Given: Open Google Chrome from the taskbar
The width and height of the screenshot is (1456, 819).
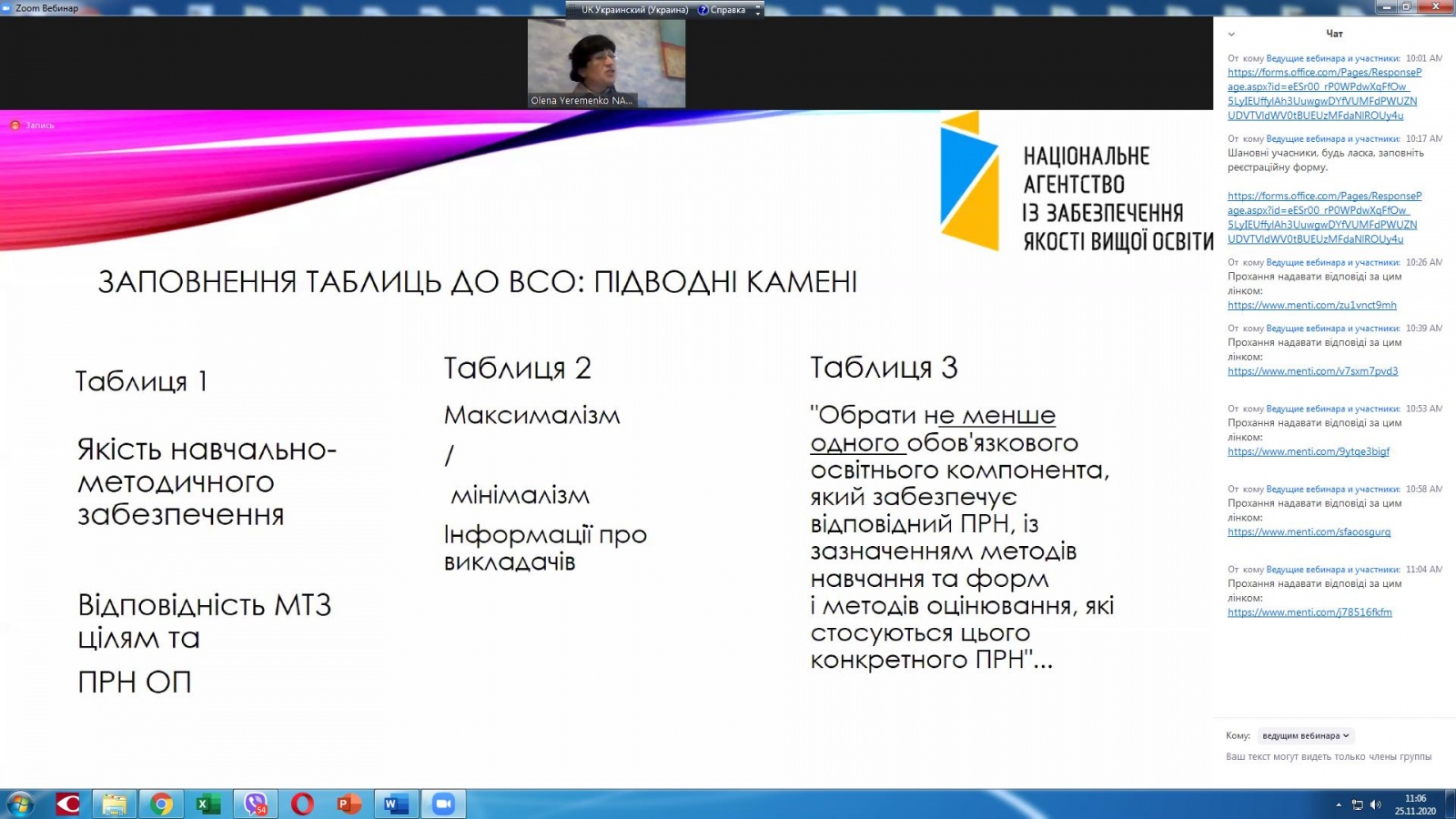Looking at the screenshot, I should tap(162, 804).
